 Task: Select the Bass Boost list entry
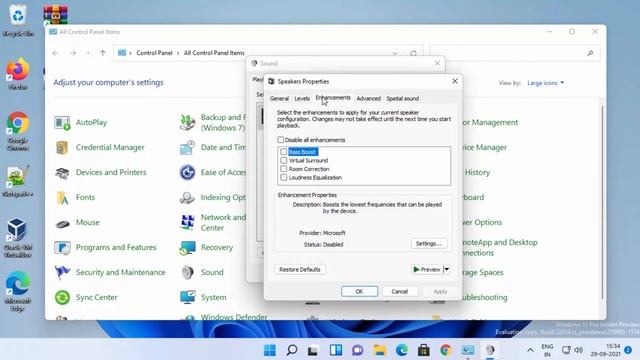coord(303,152)
